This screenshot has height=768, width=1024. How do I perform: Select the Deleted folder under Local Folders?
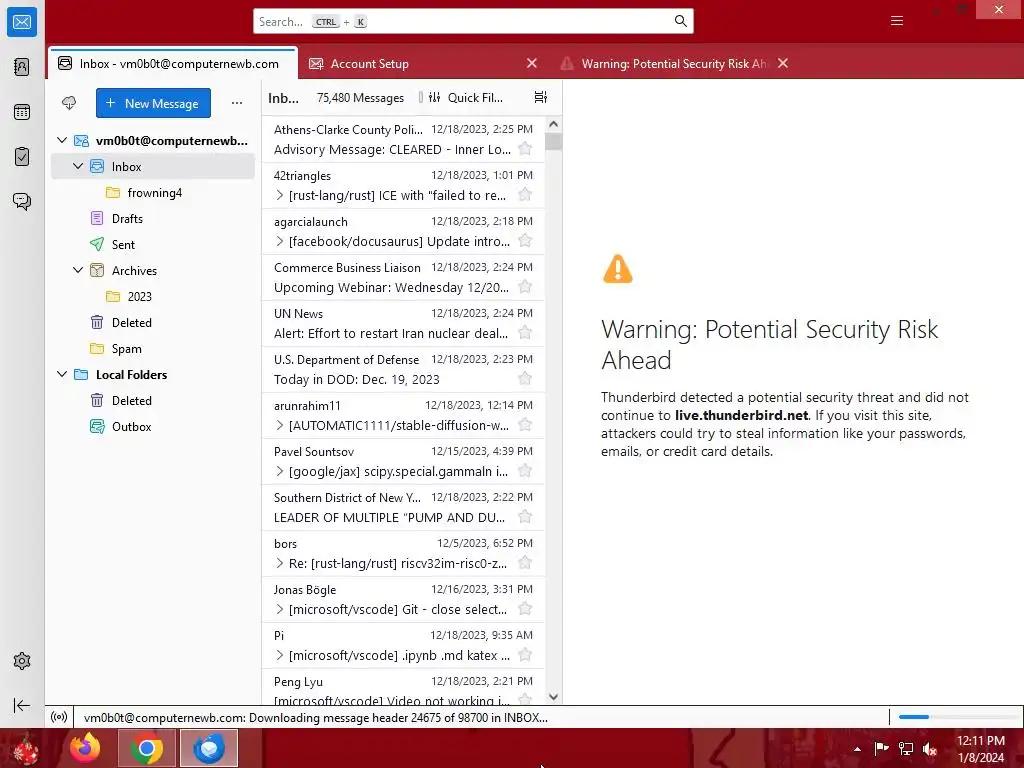(153, 401)
